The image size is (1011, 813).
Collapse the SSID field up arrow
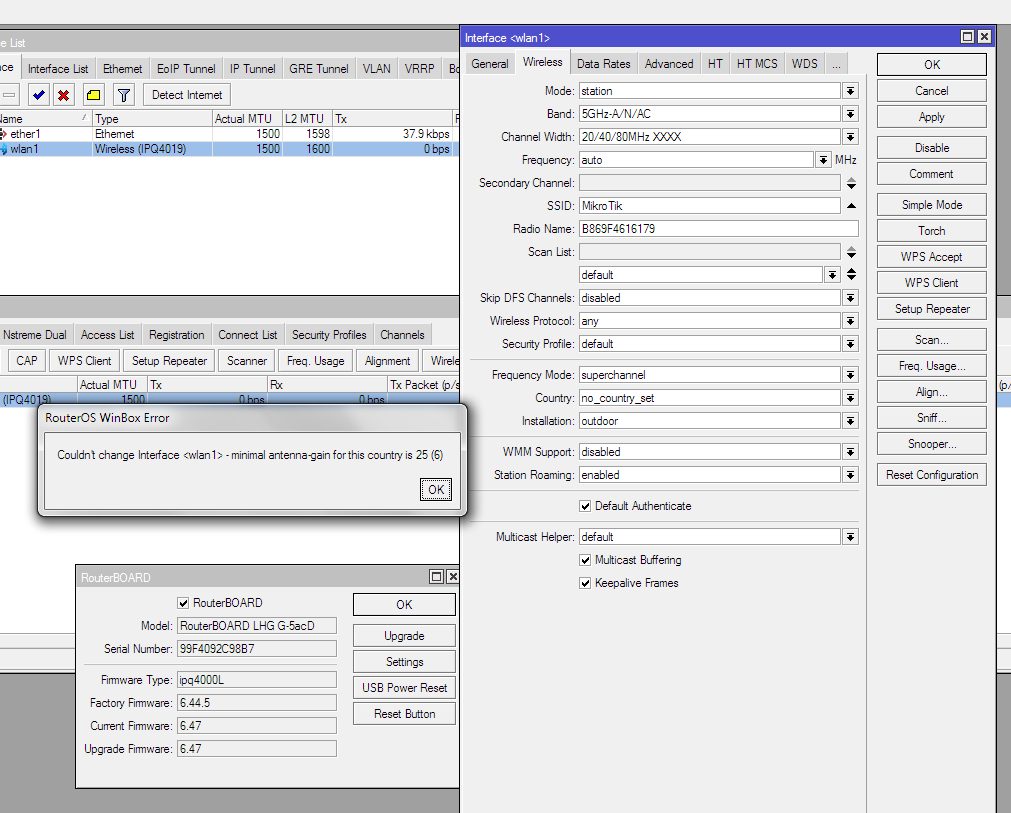[x=851, y=206]
